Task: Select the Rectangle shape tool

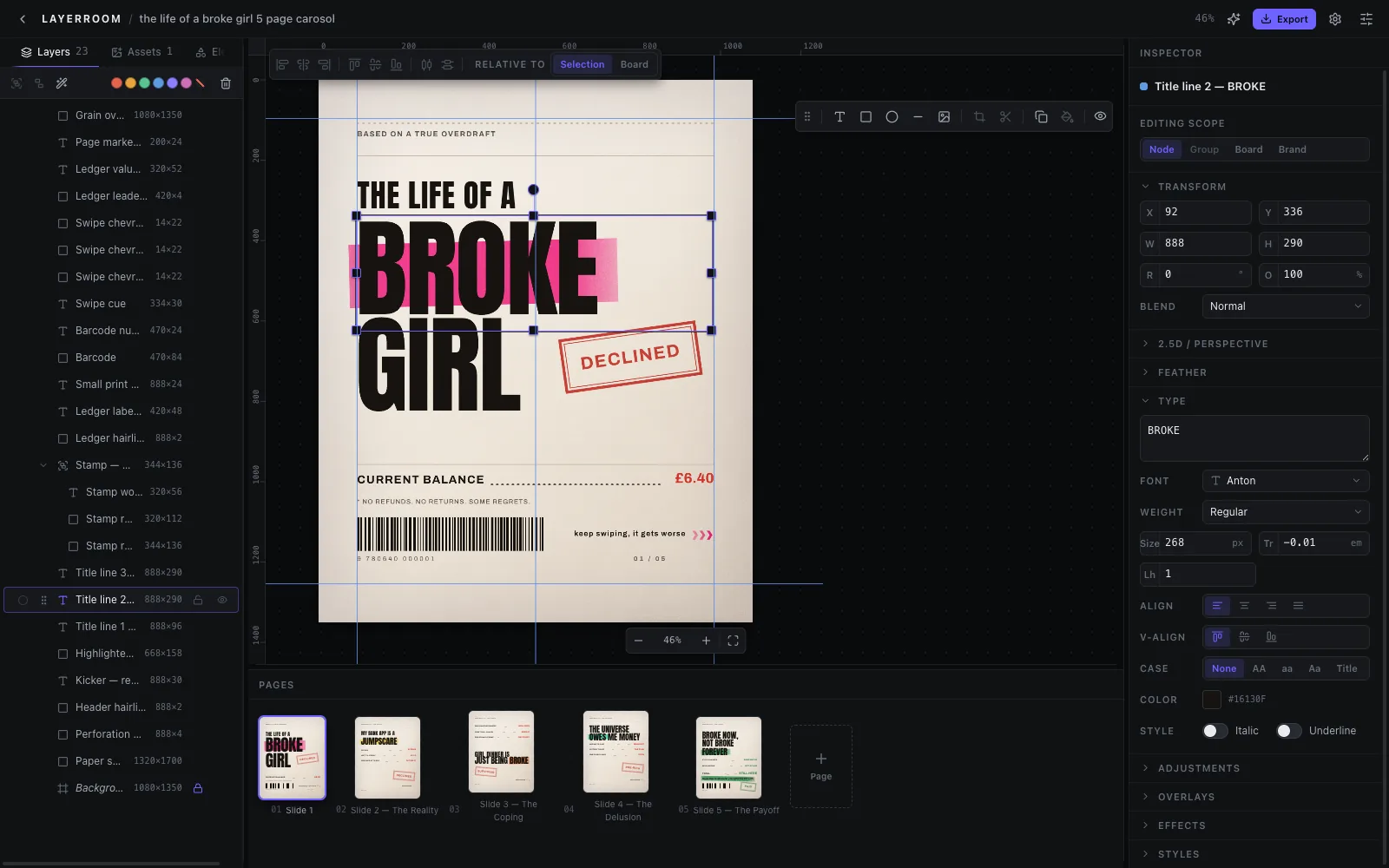Action: 866,117
